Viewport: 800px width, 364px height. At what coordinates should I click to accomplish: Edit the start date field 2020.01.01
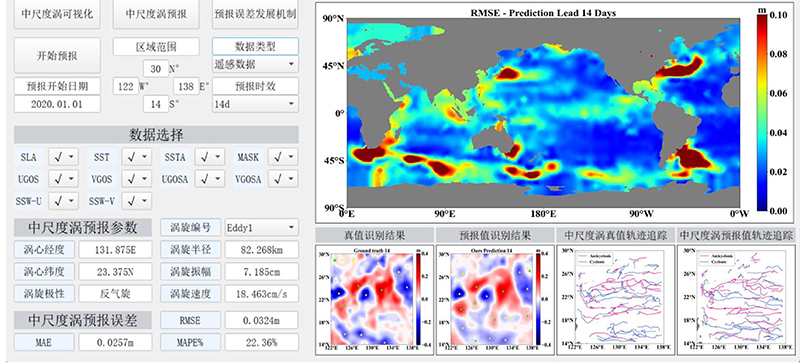pos(57,104)
